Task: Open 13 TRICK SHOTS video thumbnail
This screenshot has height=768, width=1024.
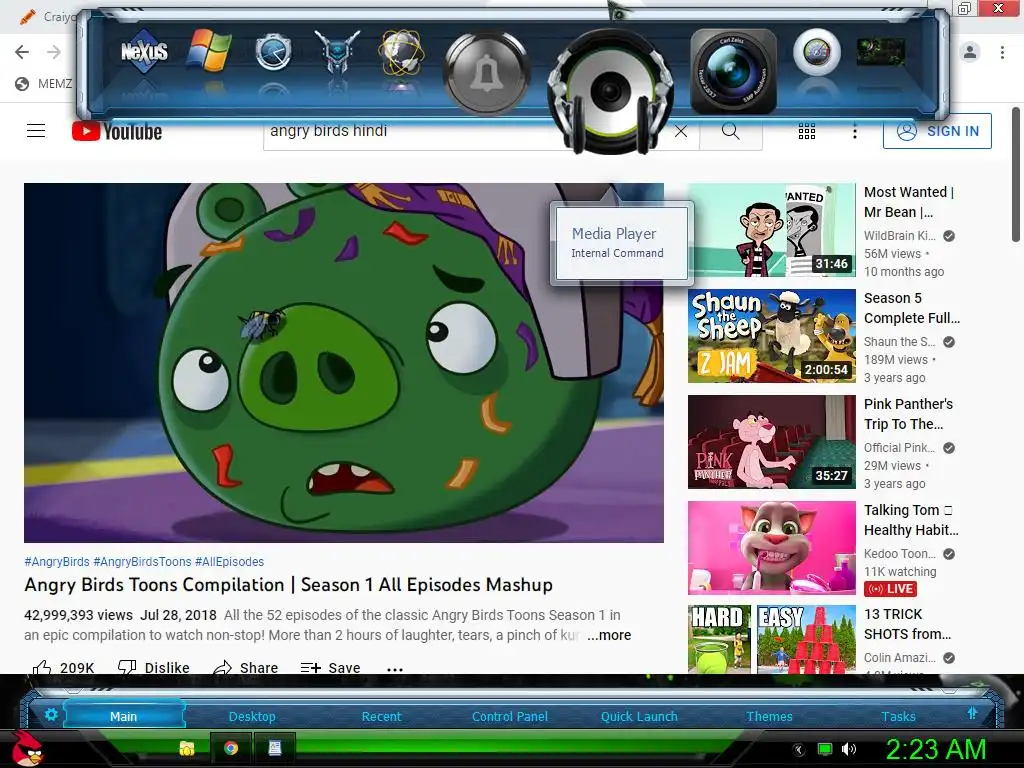Action: [771, 640]
